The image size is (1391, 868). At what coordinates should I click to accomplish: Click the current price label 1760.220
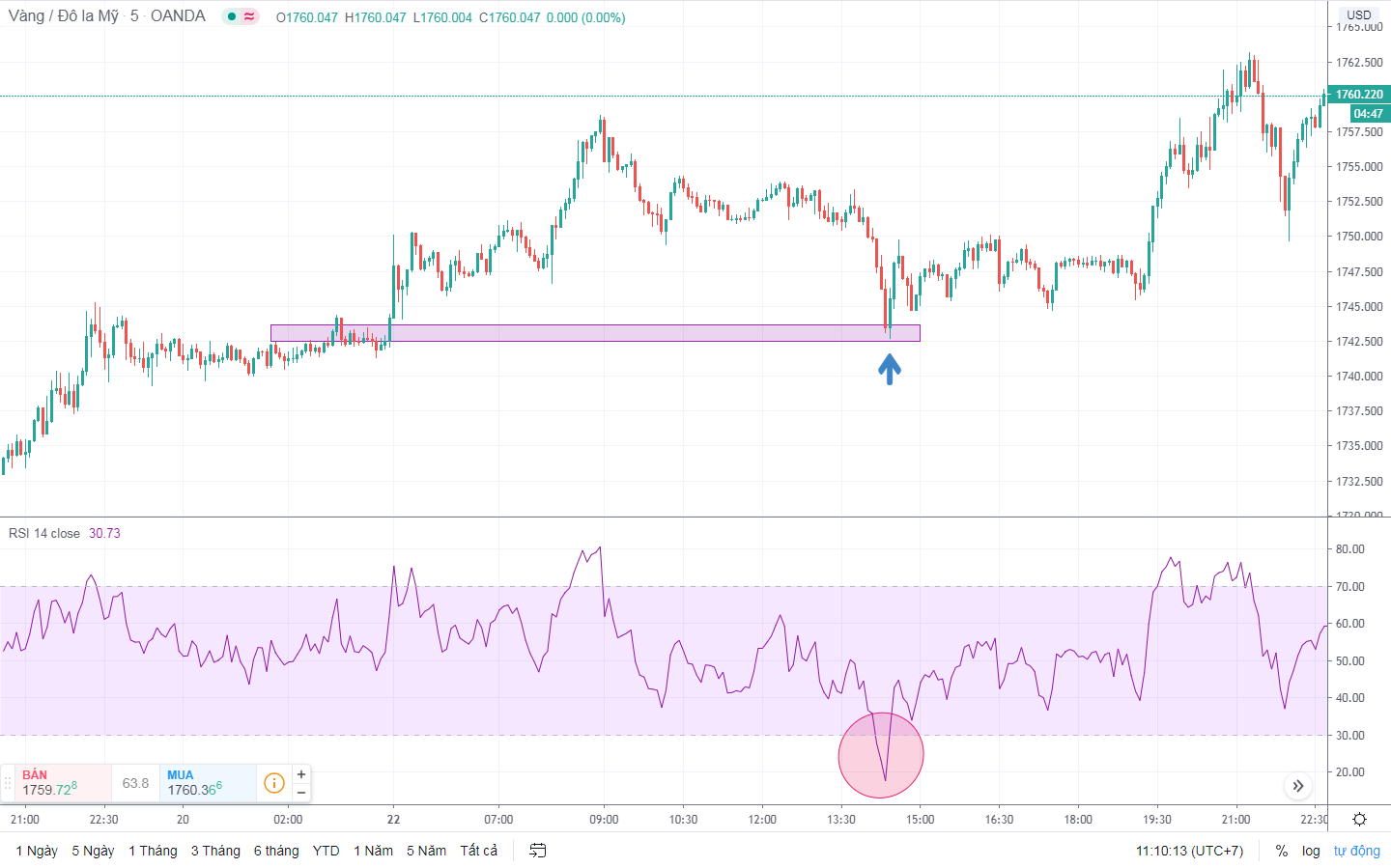(x=1359, y=95)
